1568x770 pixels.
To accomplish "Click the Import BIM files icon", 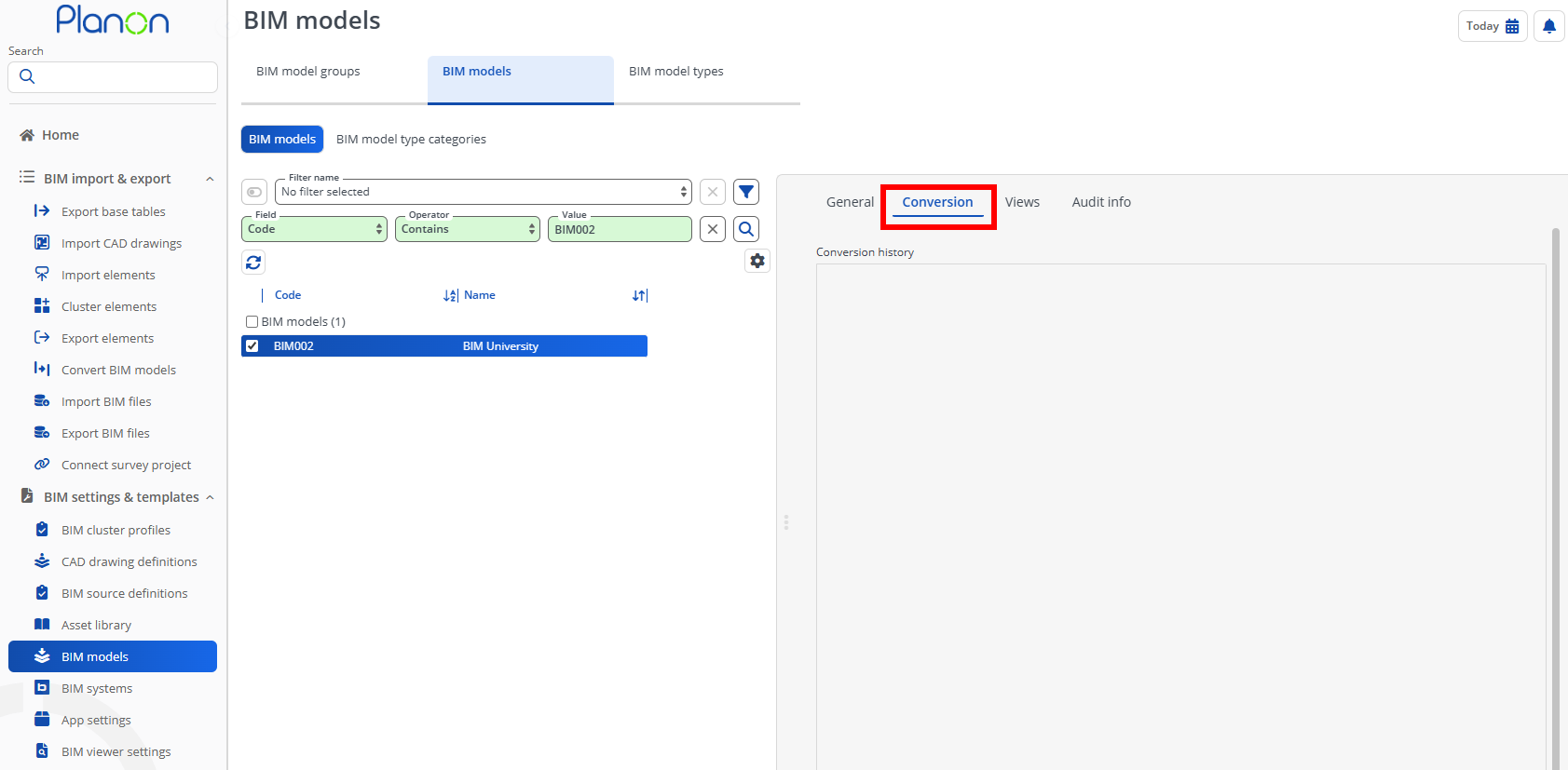I will click(x=42, y=401).
